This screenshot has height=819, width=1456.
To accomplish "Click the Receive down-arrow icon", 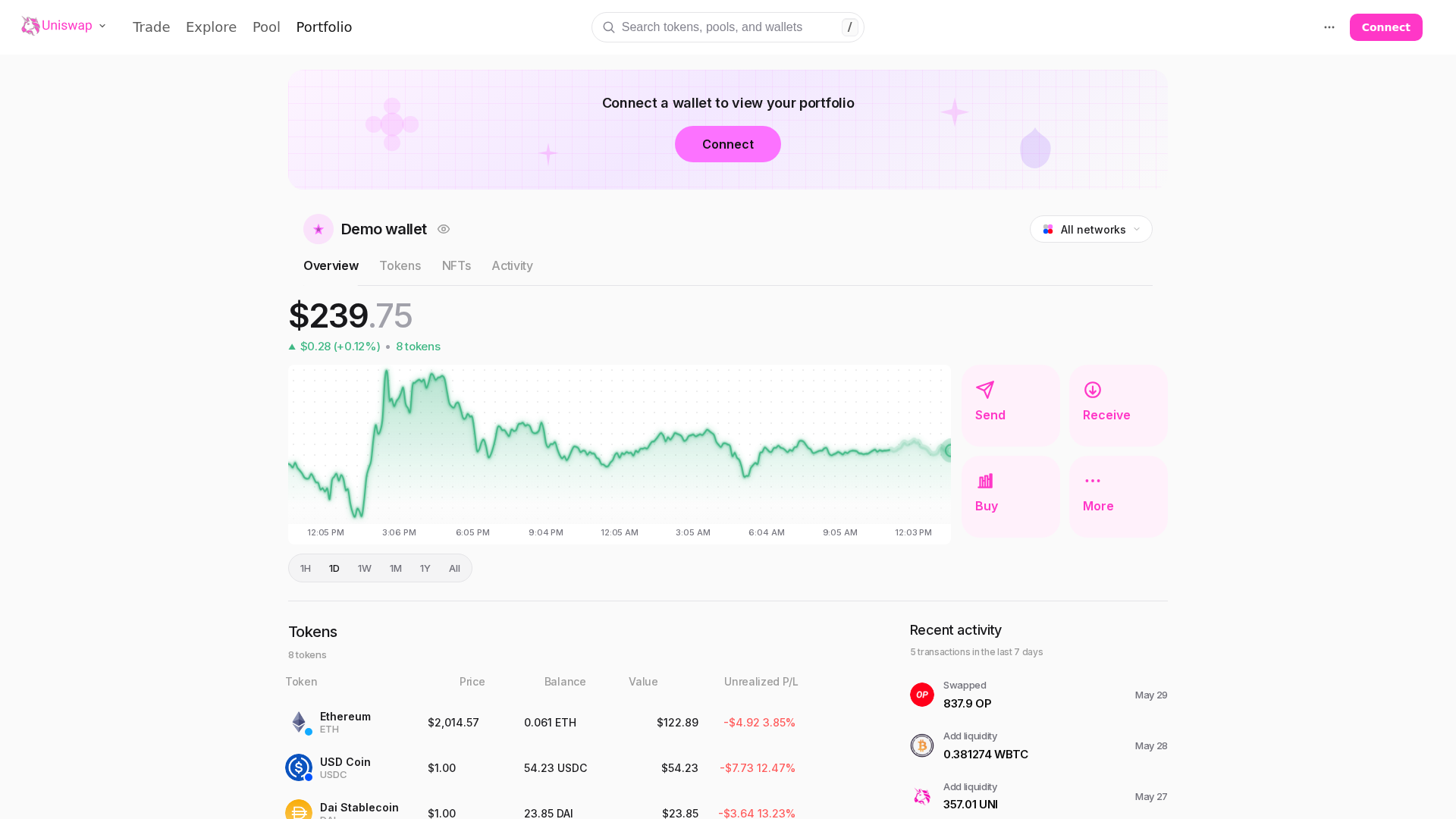I will [1093, 390].
